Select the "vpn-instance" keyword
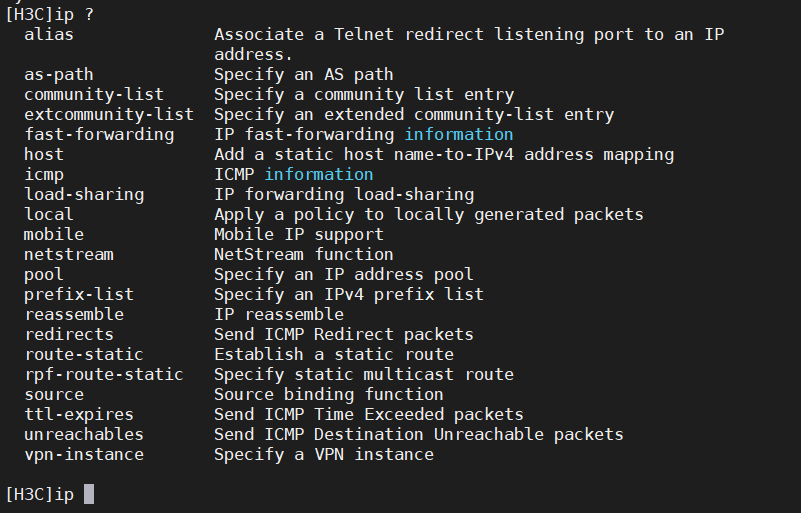The height and width of the screenshot is (513, 801). (84, 454)
